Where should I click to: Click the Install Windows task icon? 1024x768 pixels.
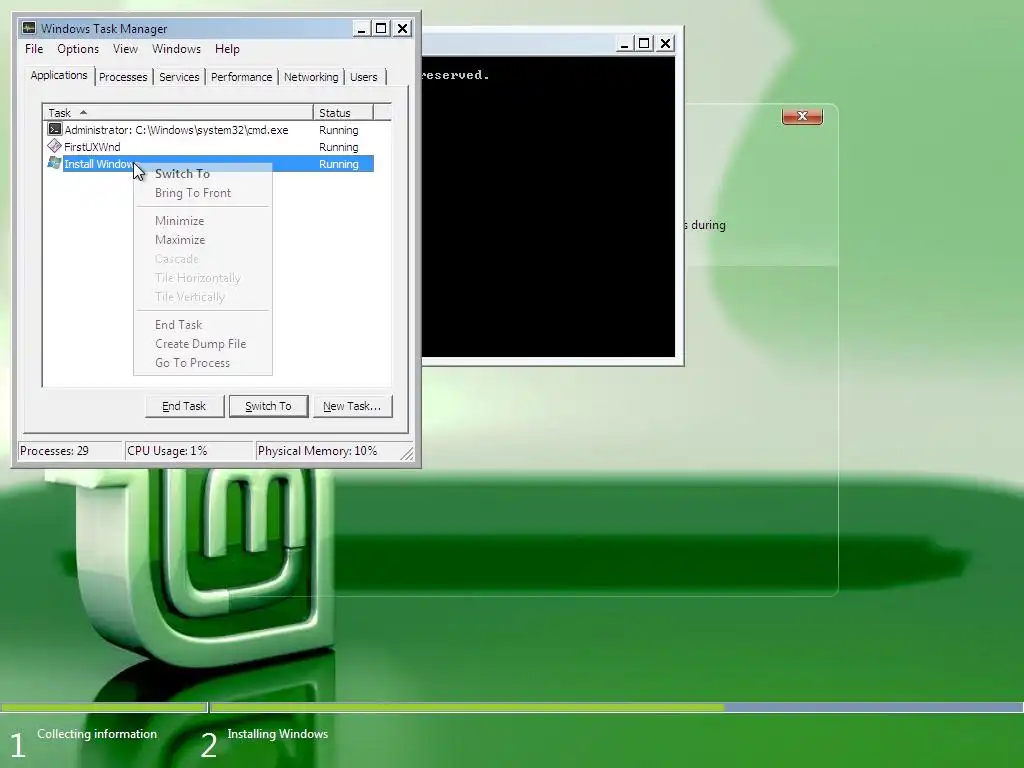coord(55,163)
